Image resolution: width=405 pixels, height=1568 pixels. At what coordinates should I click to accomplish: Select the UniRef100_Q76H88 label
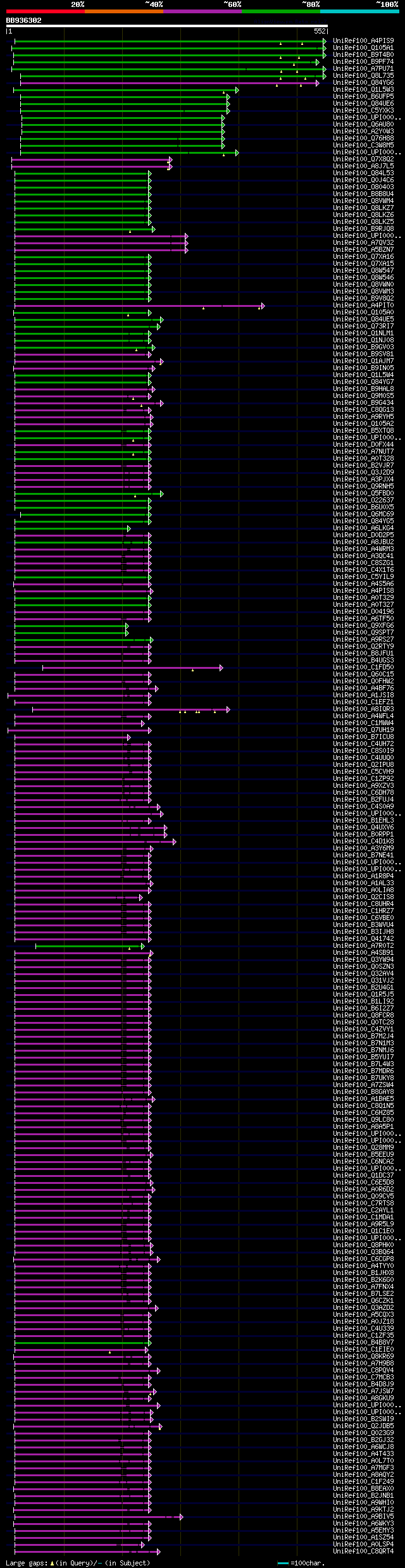click(x=363, y=139)
